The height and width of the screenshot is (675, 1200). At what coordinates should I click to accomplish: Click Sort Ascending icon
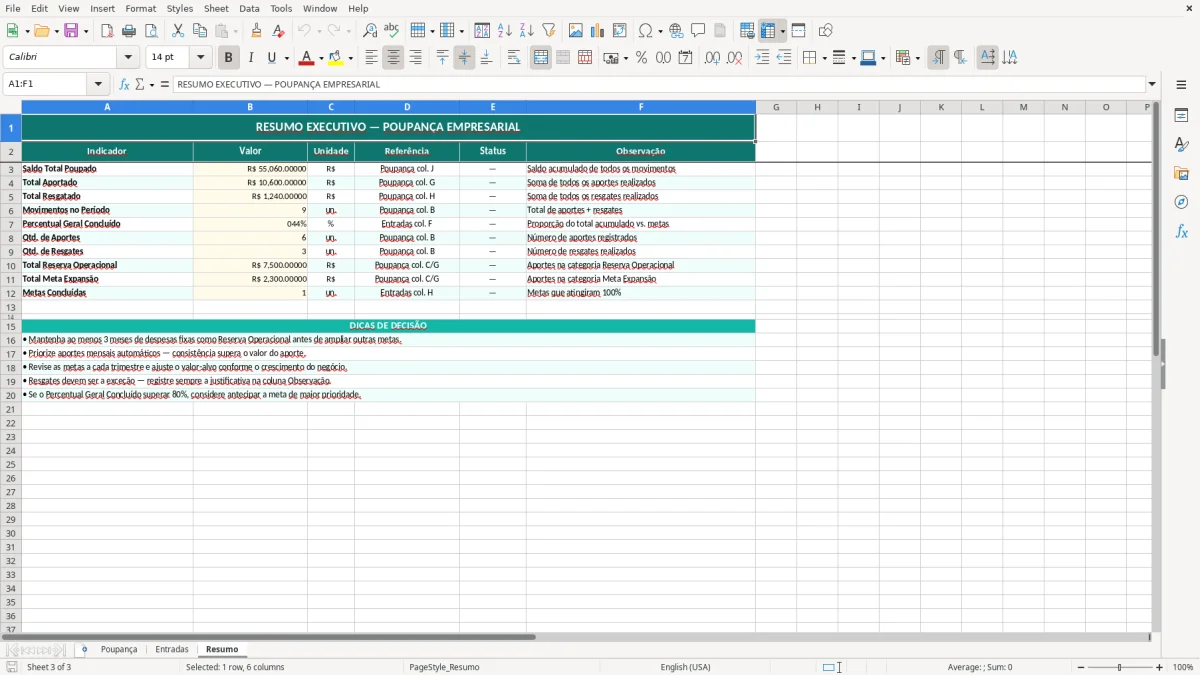[505, 31]
